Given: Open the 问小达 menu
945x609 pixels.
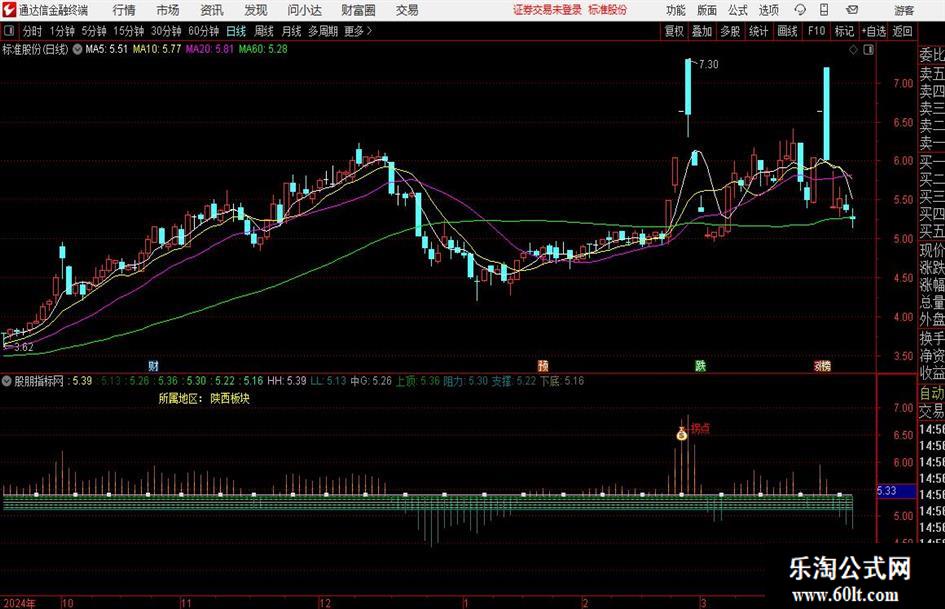Looking at the screenshot, I should [x=304, y=10].
